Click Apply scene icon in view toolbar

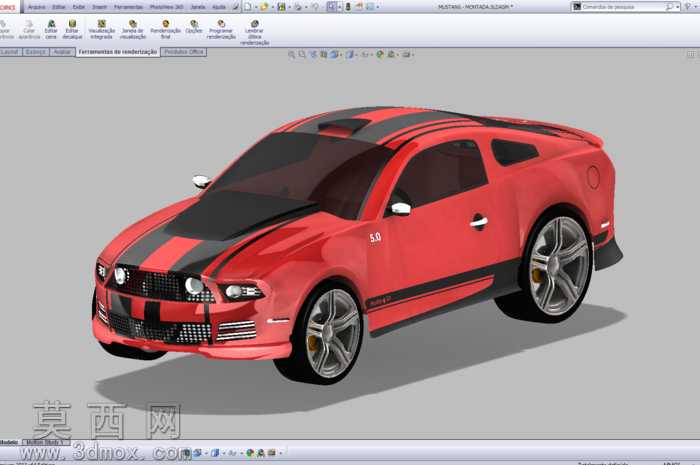pyautogui.click(x=391, y=54)
